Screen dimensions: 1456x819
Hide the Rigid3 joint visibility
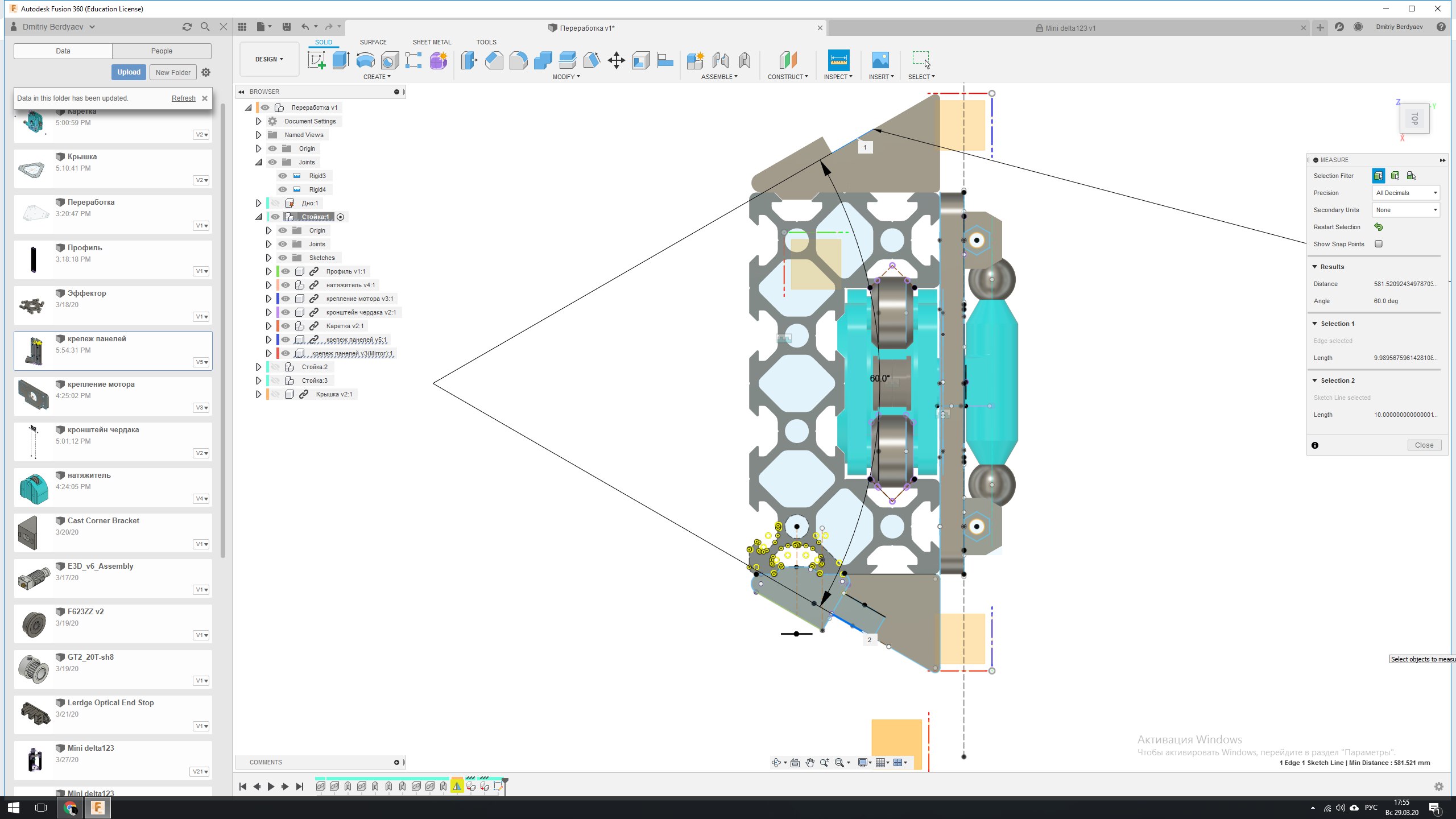[x=283, y=176]
